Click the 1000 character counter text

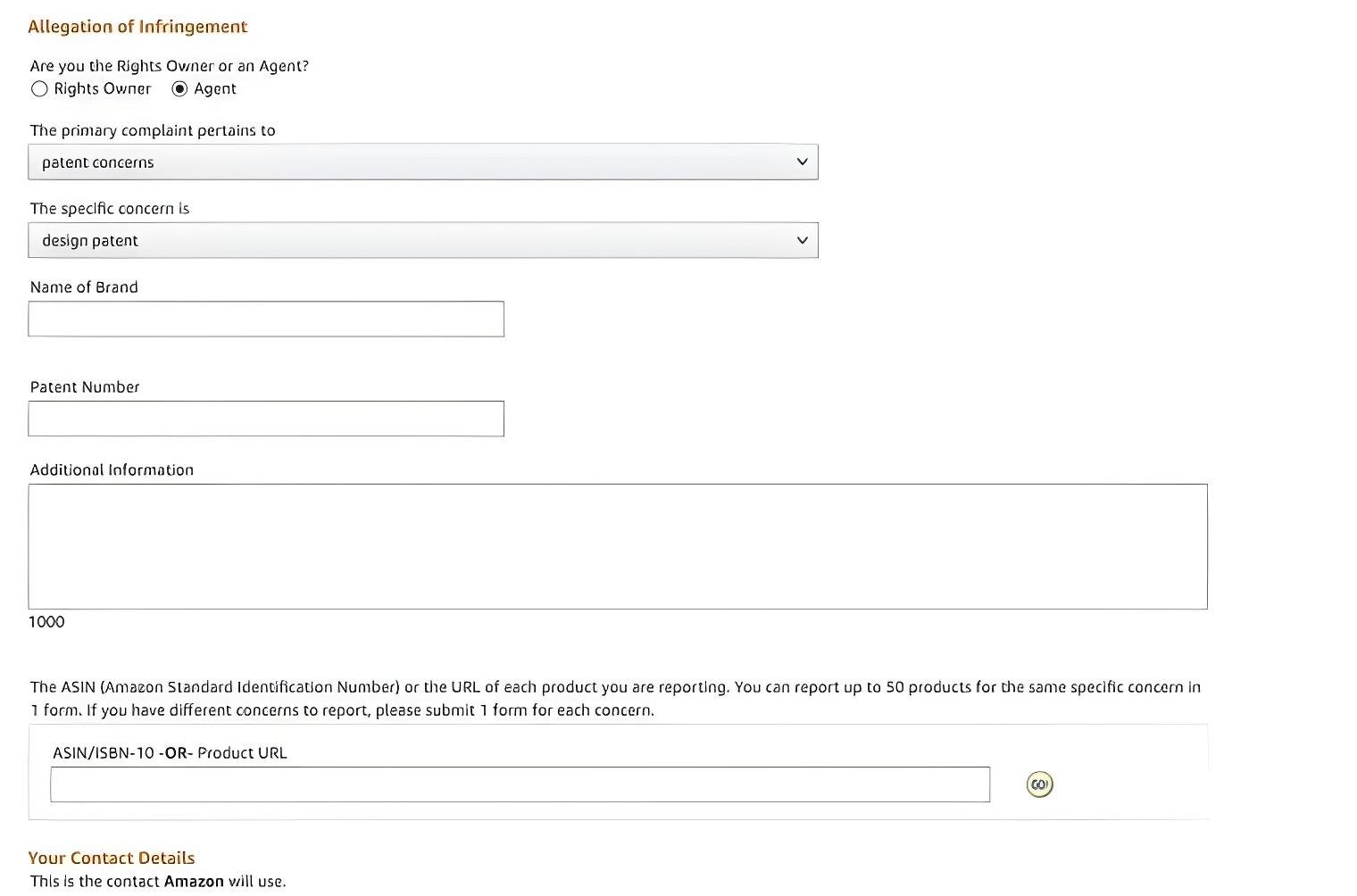46,622
